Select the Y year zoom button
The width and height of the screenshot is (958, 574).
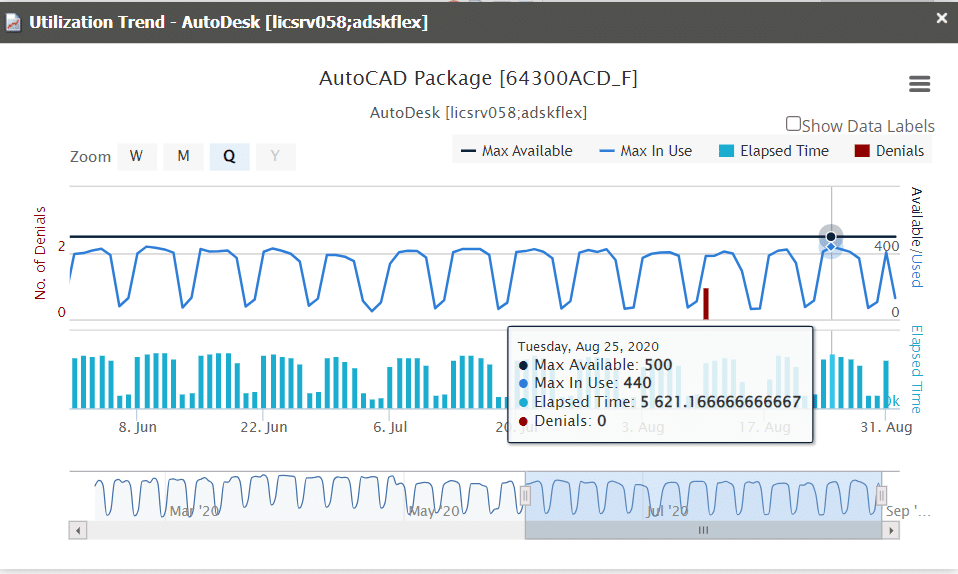276,156
